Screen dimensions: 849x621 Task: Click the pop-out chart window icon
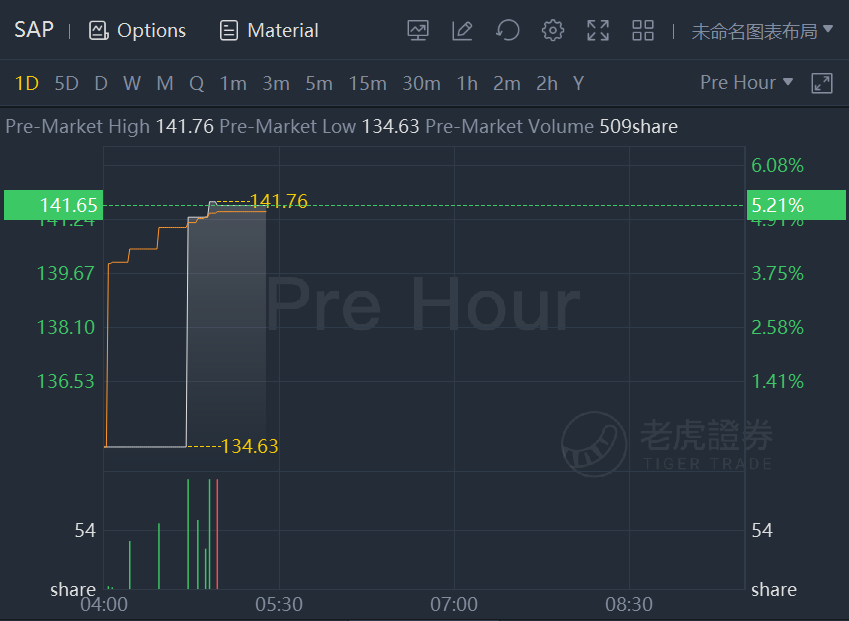(822, 83)
